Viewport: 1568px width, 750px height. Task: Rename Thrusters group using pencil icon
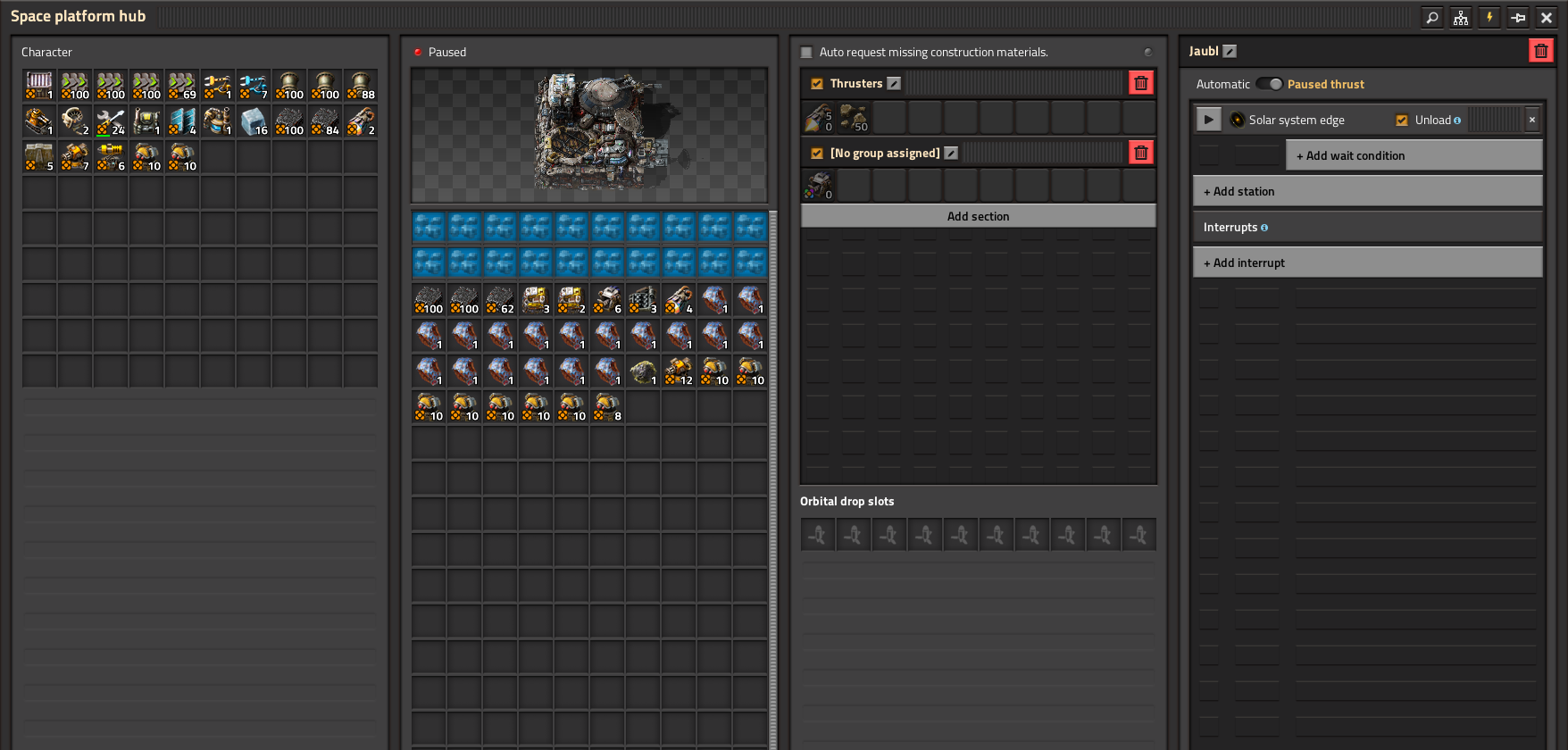[x=894, y=84]
